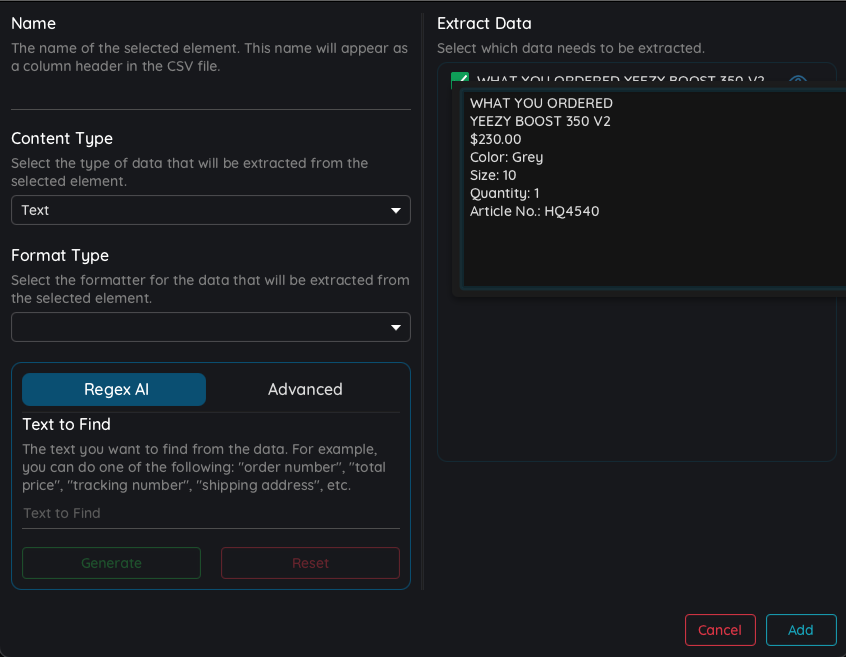Click the red Reset button
The image size is (846, 657).
click(x=310, y=563)
